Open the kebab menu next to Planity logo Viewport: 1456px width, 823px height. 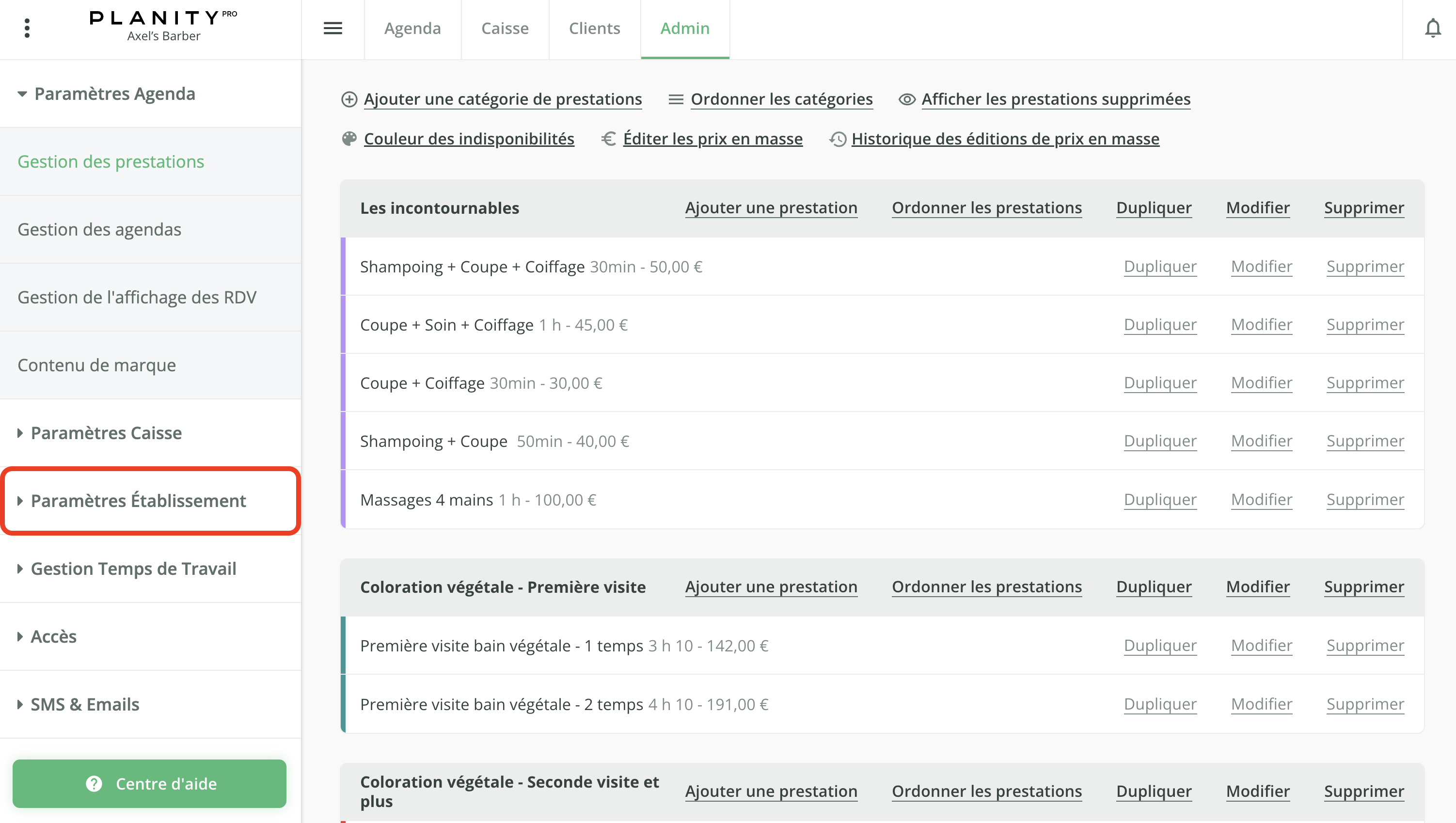click(27, 28)
